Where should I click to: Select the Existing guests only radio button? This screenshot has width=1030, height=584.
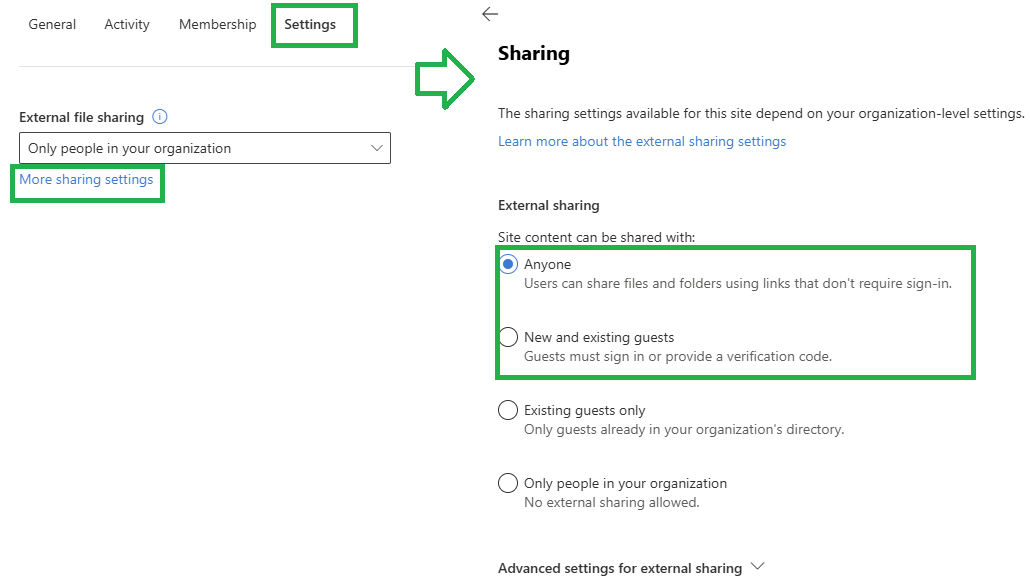click(508, 410)
